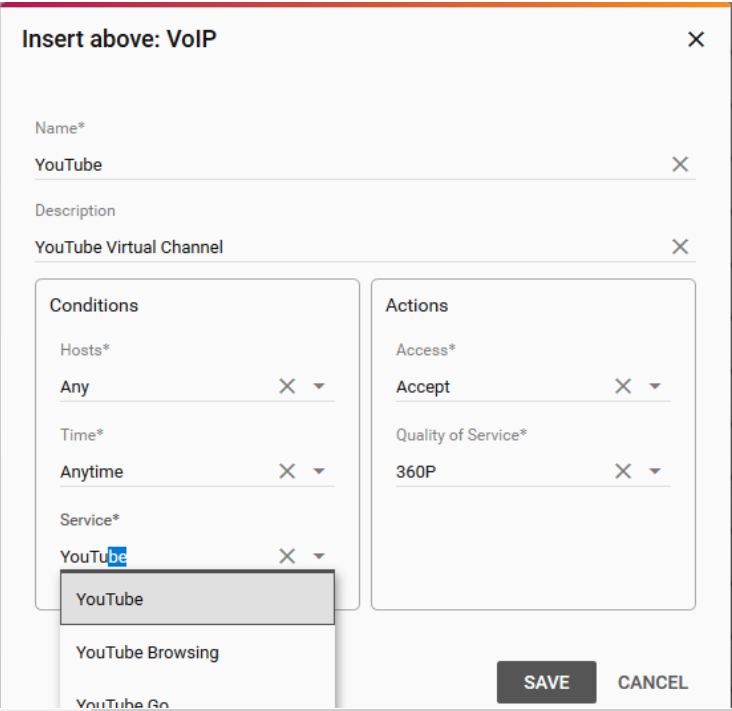
Task: Clear the Time selection
Action: tap(287, 471)
